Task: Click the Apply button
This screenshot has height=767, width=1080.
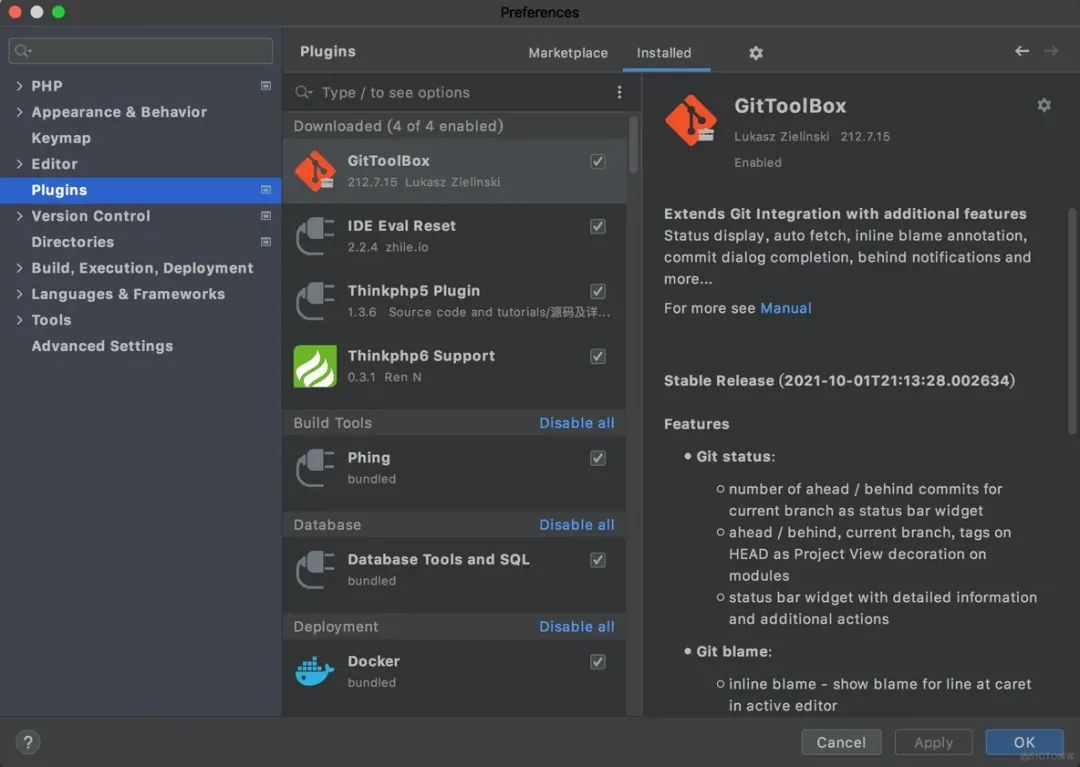Action: pos(933,742)
